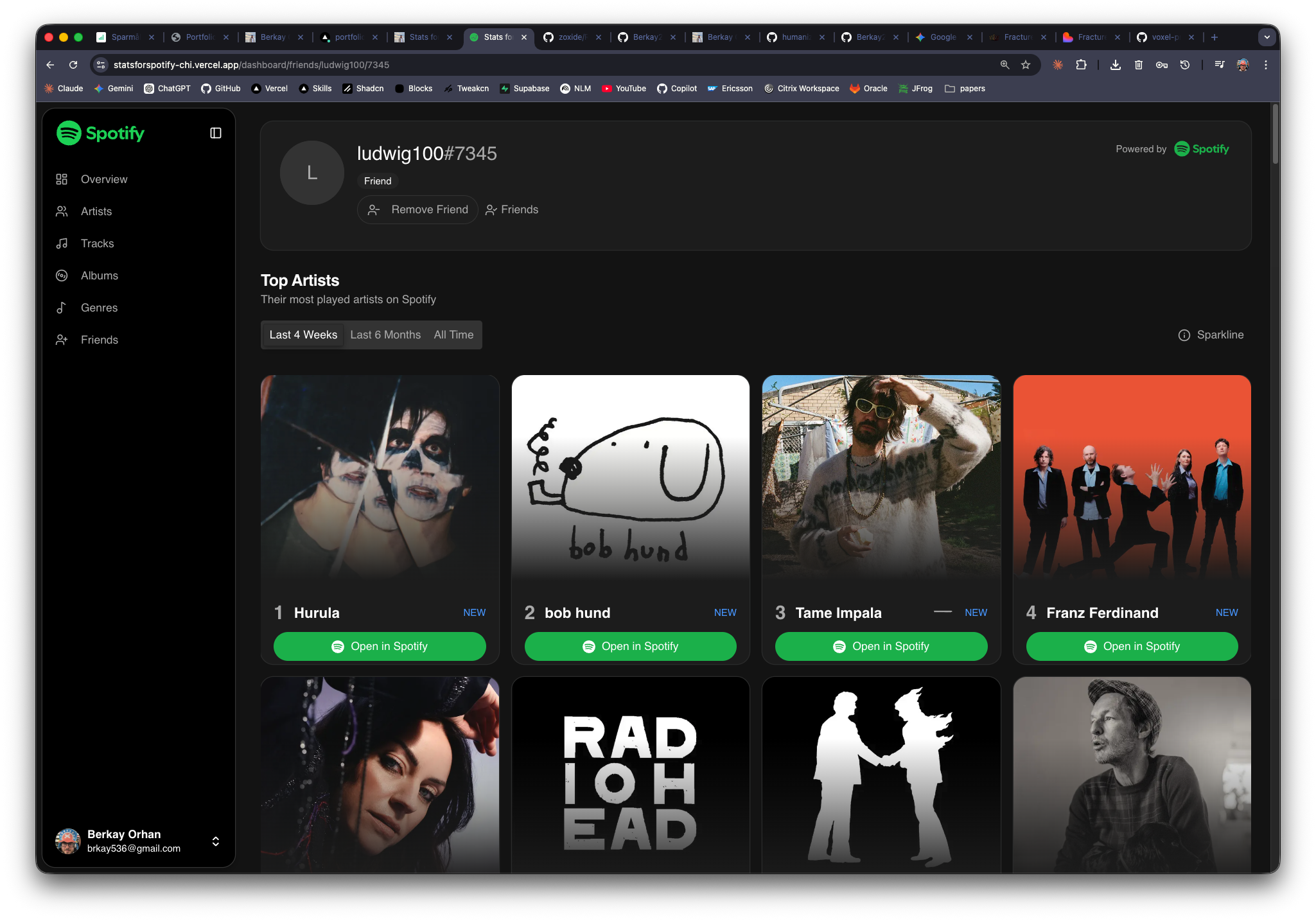Switch to the Last 6 Months tab

tap(385, 335)
